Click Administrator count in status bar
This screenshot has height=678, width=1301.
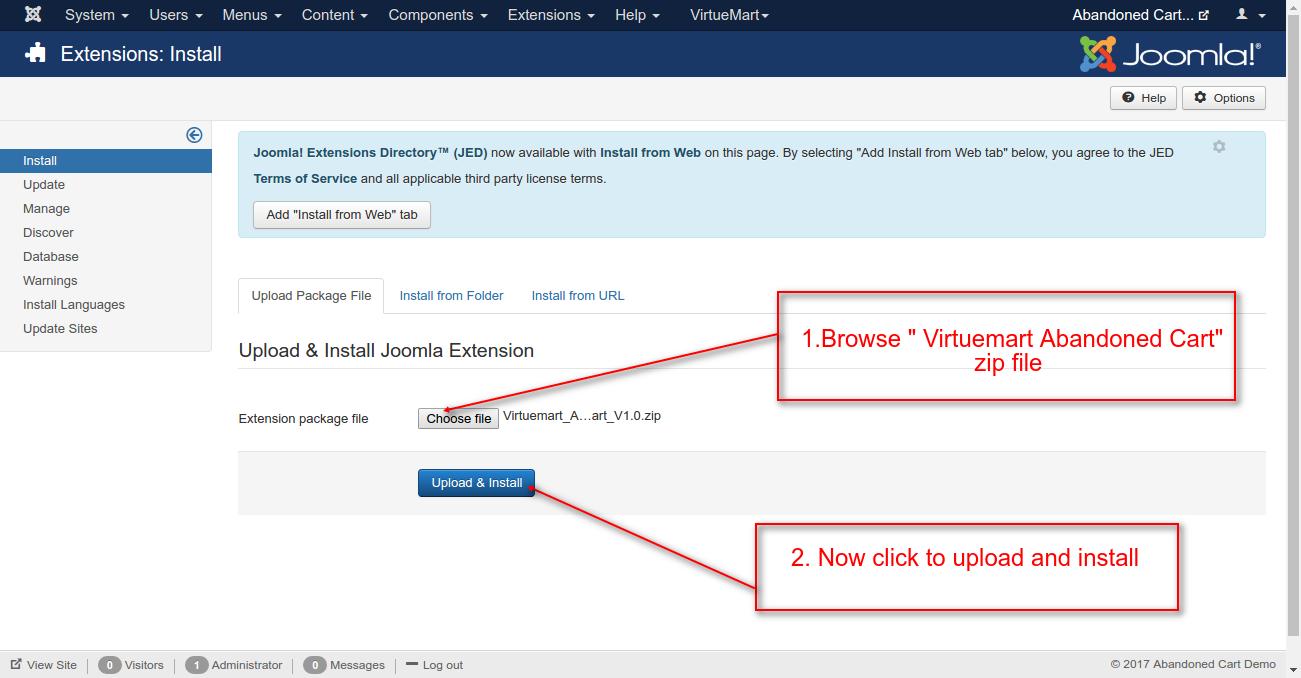point(234,665)
